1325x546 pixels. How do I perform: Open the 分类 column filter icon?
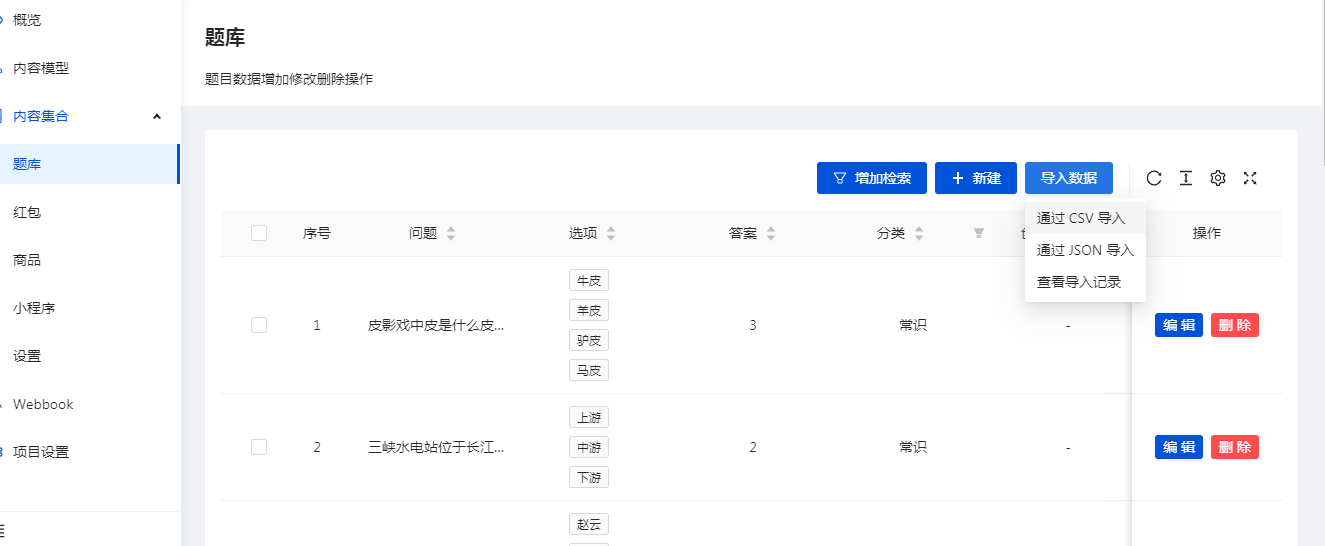click(979, 233)
